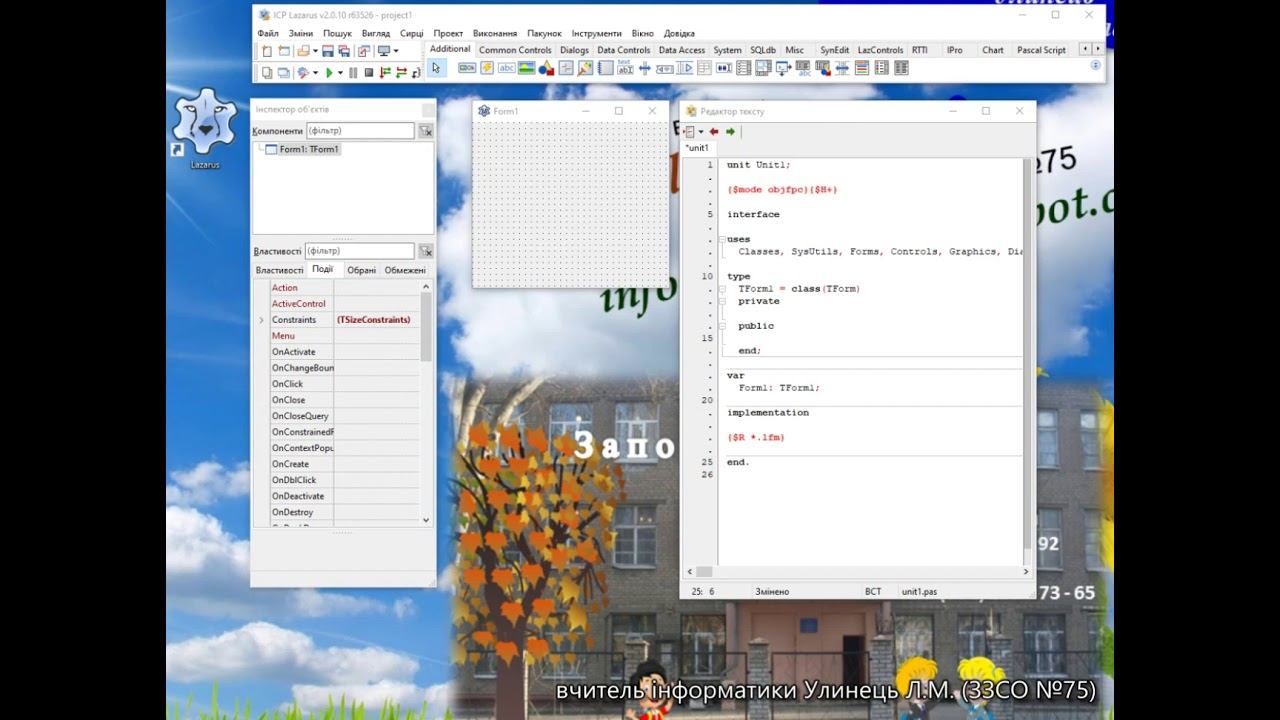Select the TCheckListBox component icon

[x=744, y=68]
